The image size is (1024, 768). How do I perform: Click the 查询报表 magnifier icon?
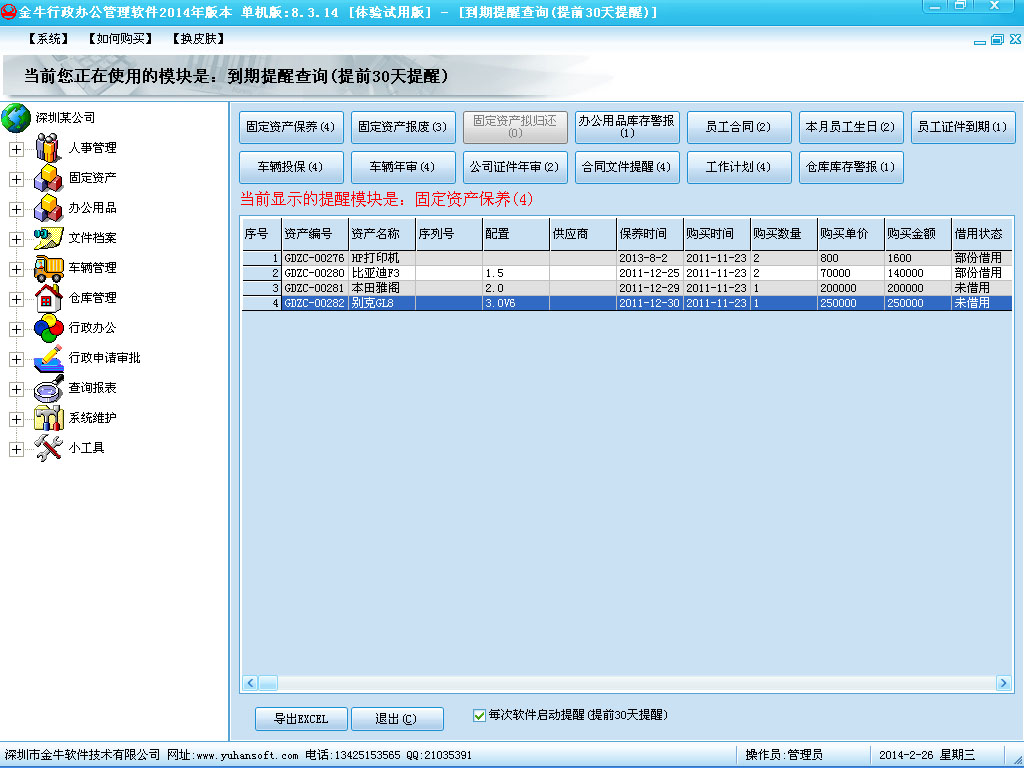[48, 388]
